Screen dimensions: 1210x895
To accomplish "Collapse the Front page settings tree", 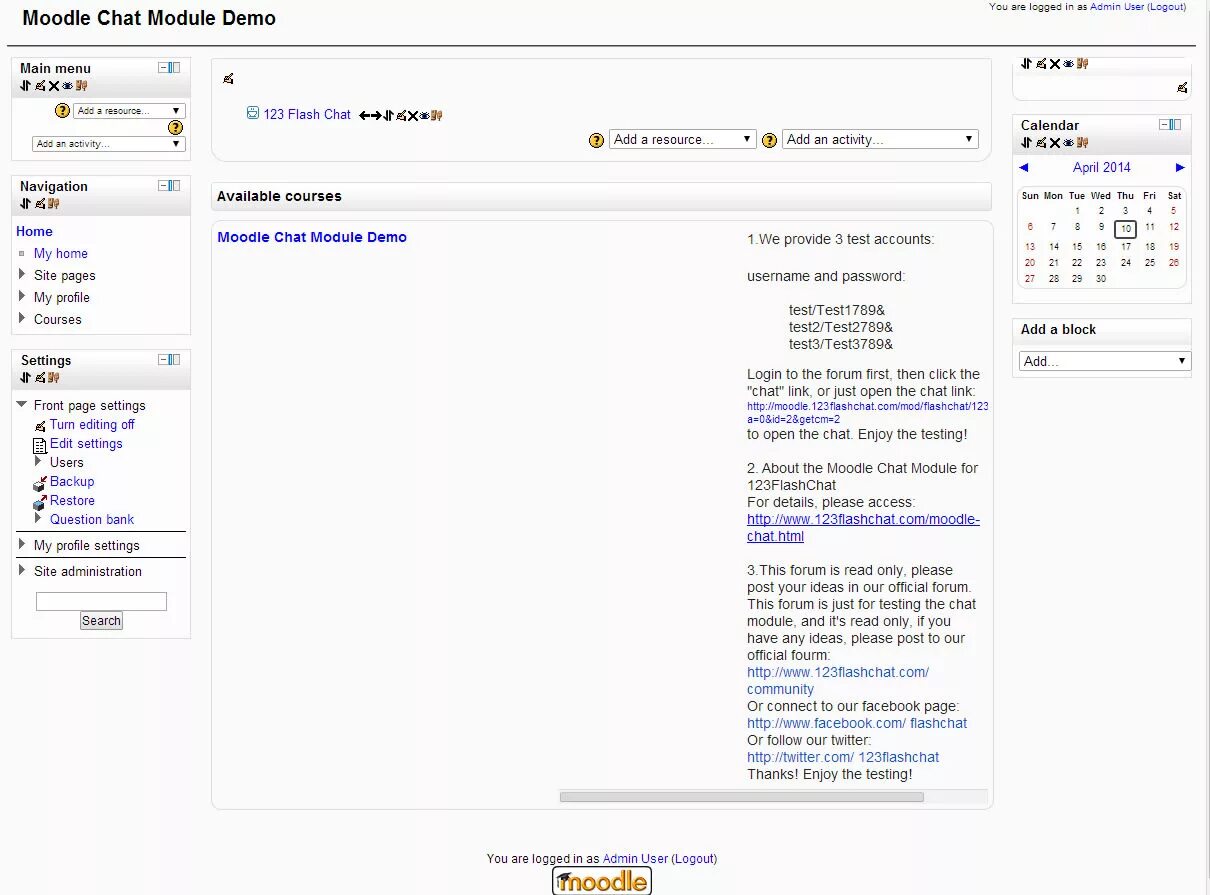I will tap(22, 405).
